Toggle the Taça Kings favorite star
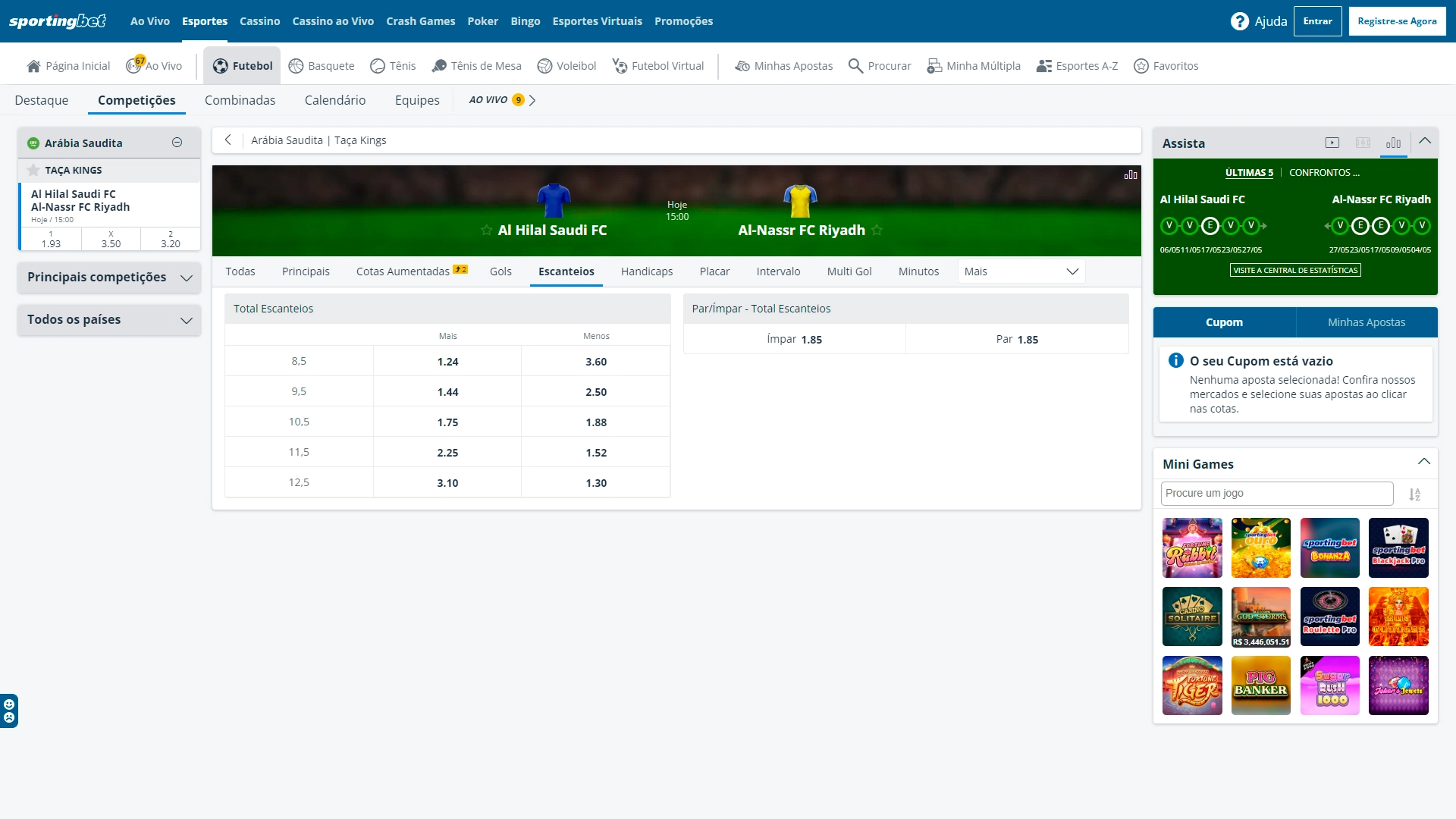 (x=33, y=170)
